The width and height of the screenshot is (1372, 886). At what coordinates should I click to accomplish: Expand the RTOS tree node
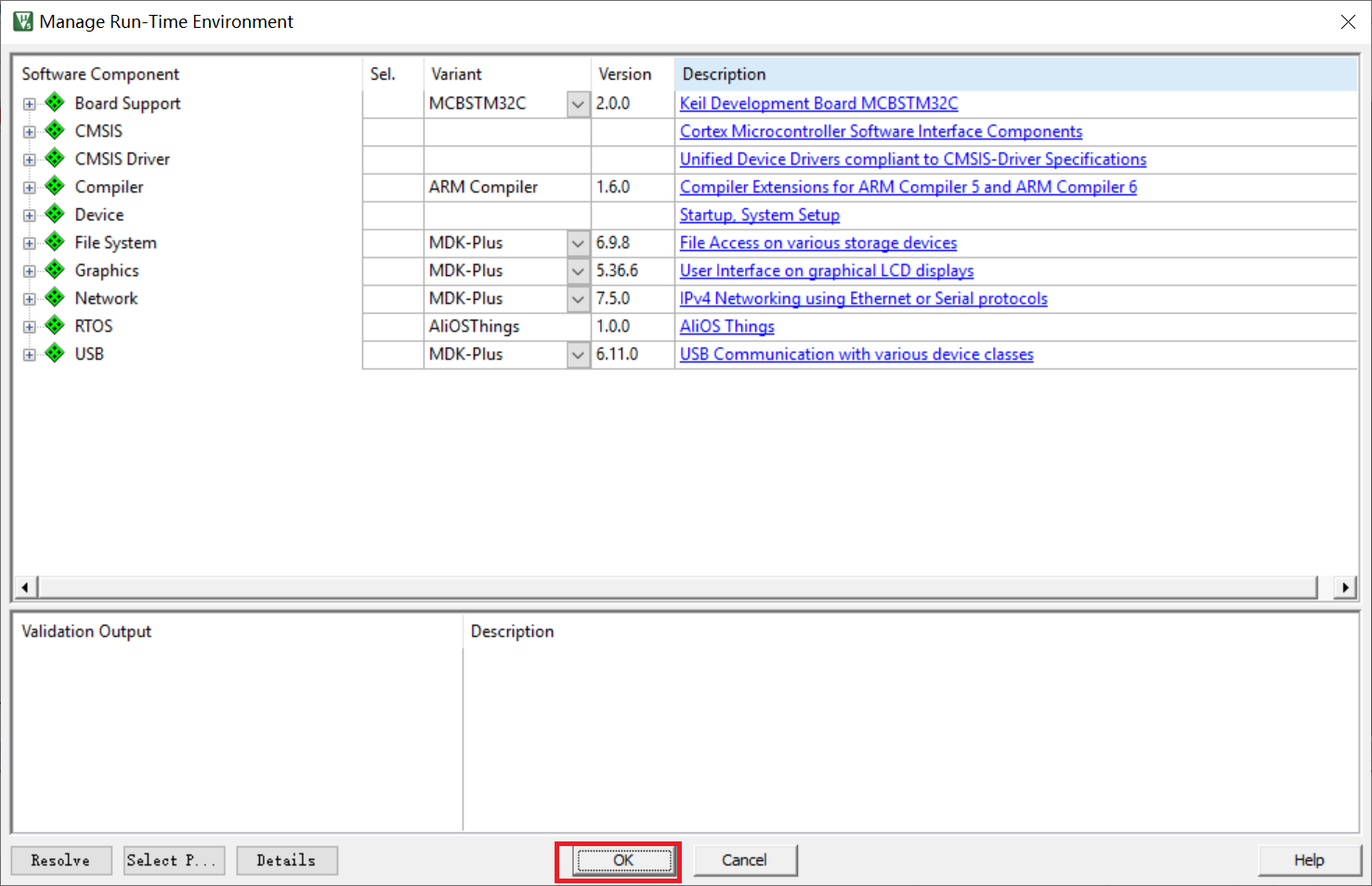pyautogui.click(x=30, y=327)
